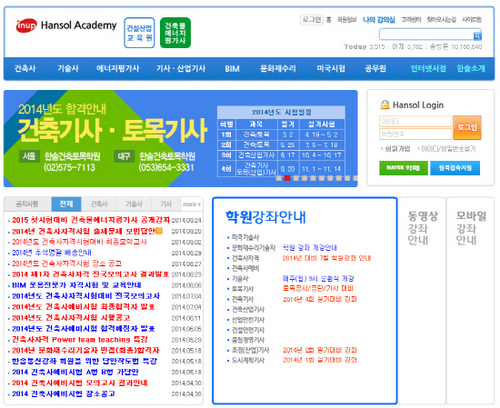The width and height of the screenshot is (500, 408).
Task: Open the 미국시험 main menu
Action: pos(331,69)
